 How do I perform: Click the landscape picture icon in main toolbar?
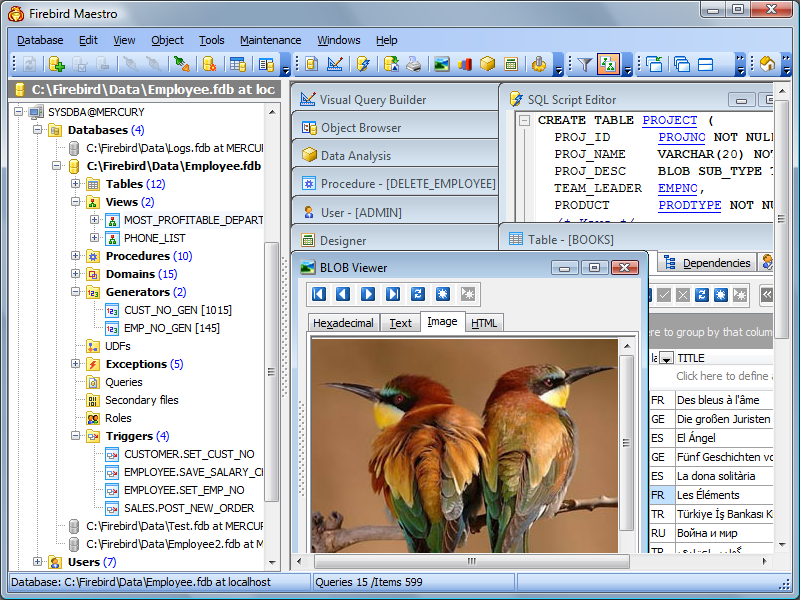point(441,65)
